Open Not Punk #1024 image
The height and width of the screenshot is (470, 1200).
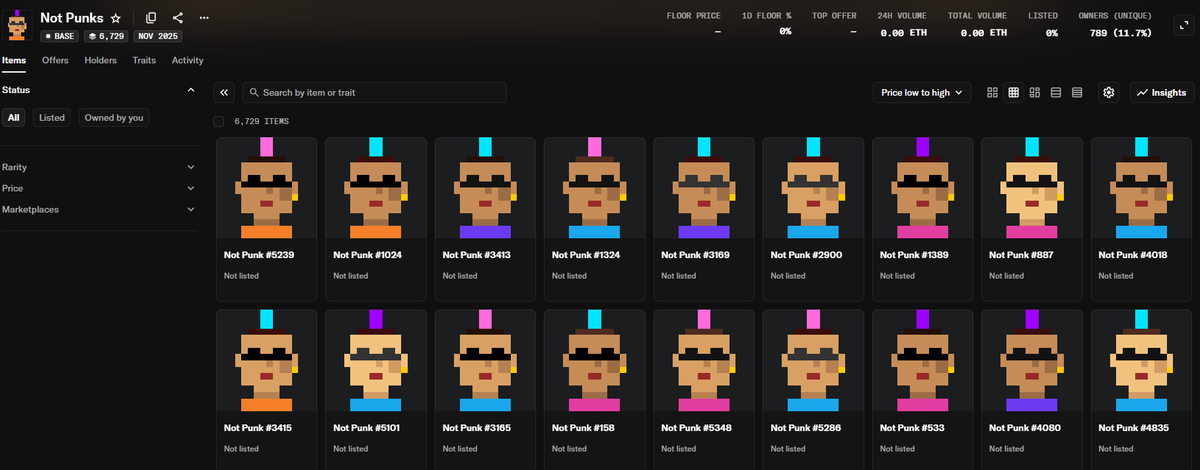pos(375,188)
